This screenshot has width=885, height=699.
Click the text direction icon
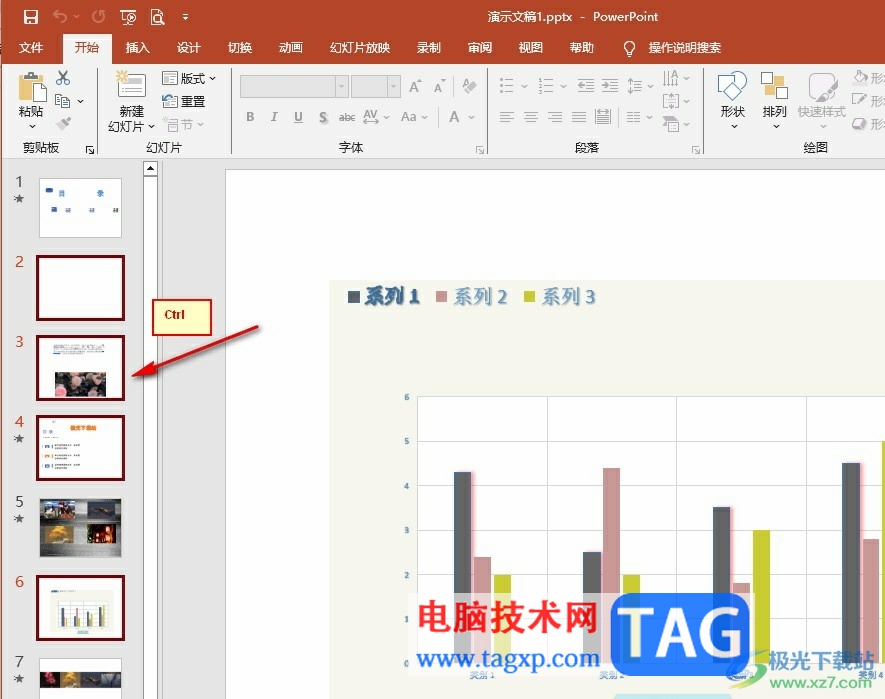point(671,78)
